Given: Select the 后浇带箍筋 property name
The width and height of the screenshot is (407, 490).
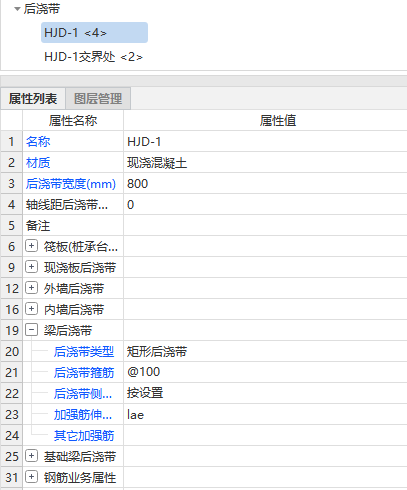Looking at the screenshot, I should (x=84, y=373).
